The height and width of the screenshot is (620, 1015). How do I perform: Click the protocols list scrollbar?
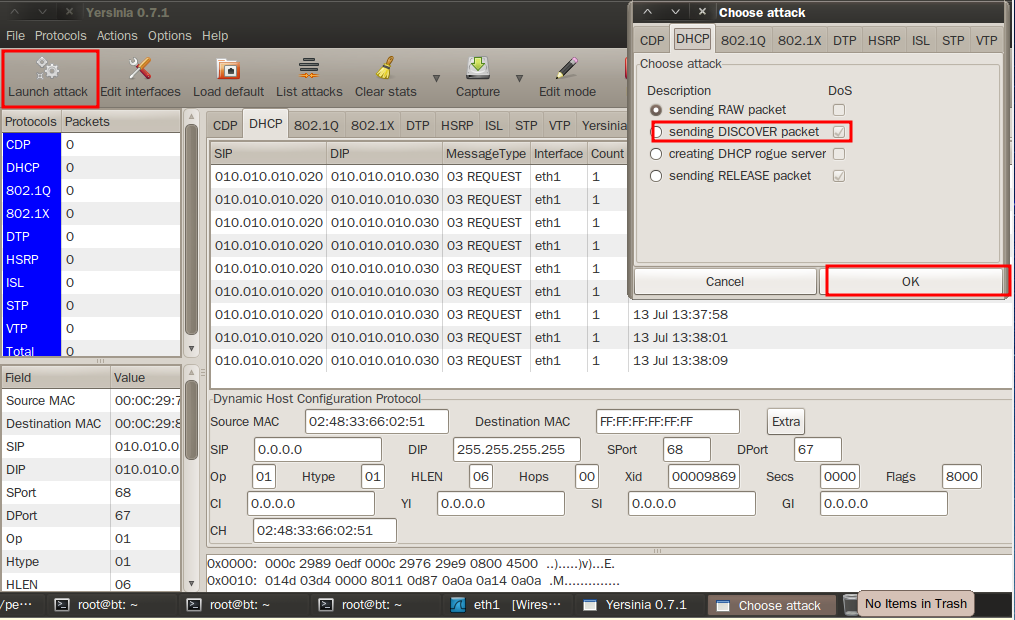191,230
